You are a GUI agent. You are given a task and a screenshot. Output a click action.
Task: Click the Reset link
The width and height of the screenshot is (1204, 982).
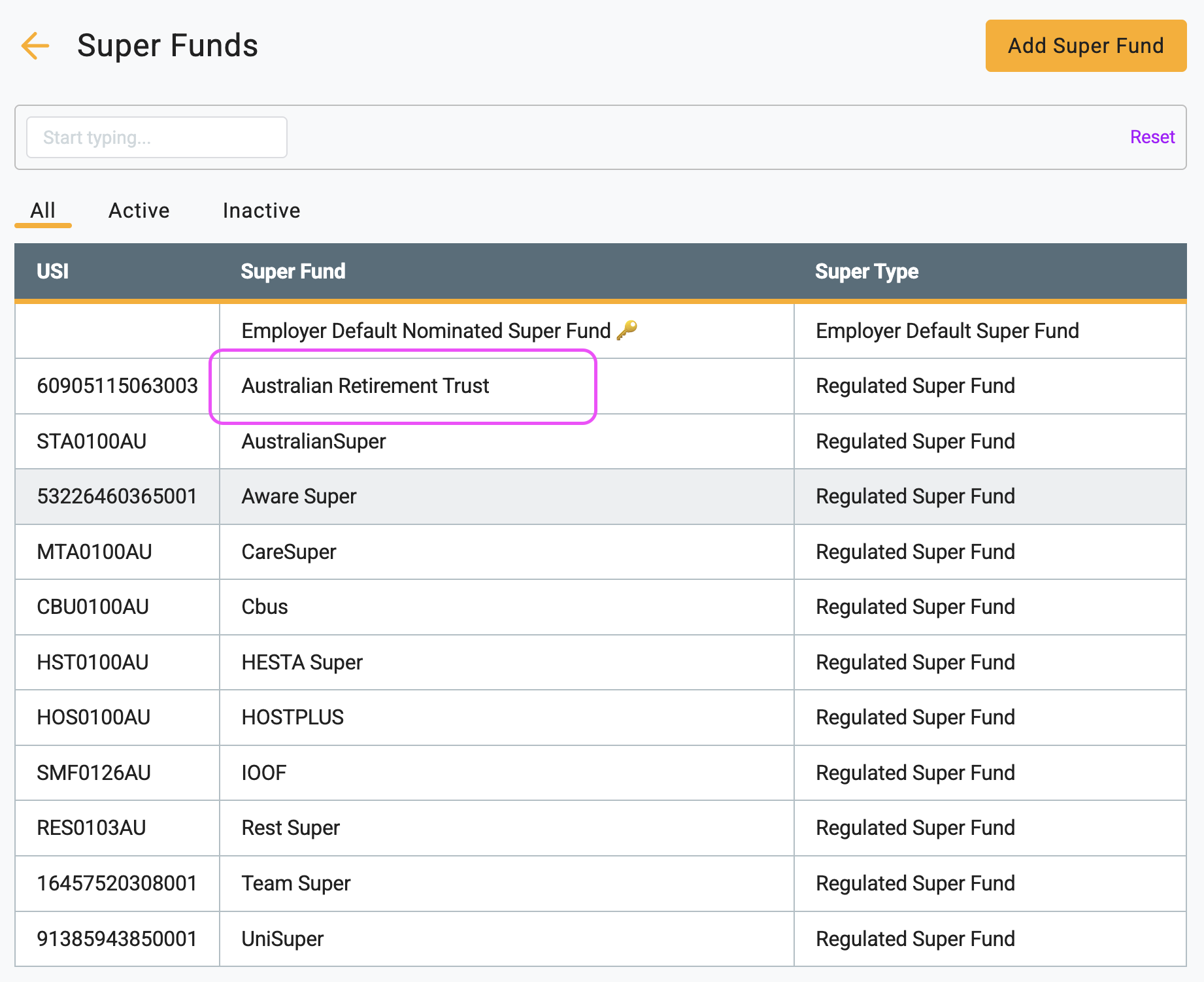click(x=1152, y=137)
